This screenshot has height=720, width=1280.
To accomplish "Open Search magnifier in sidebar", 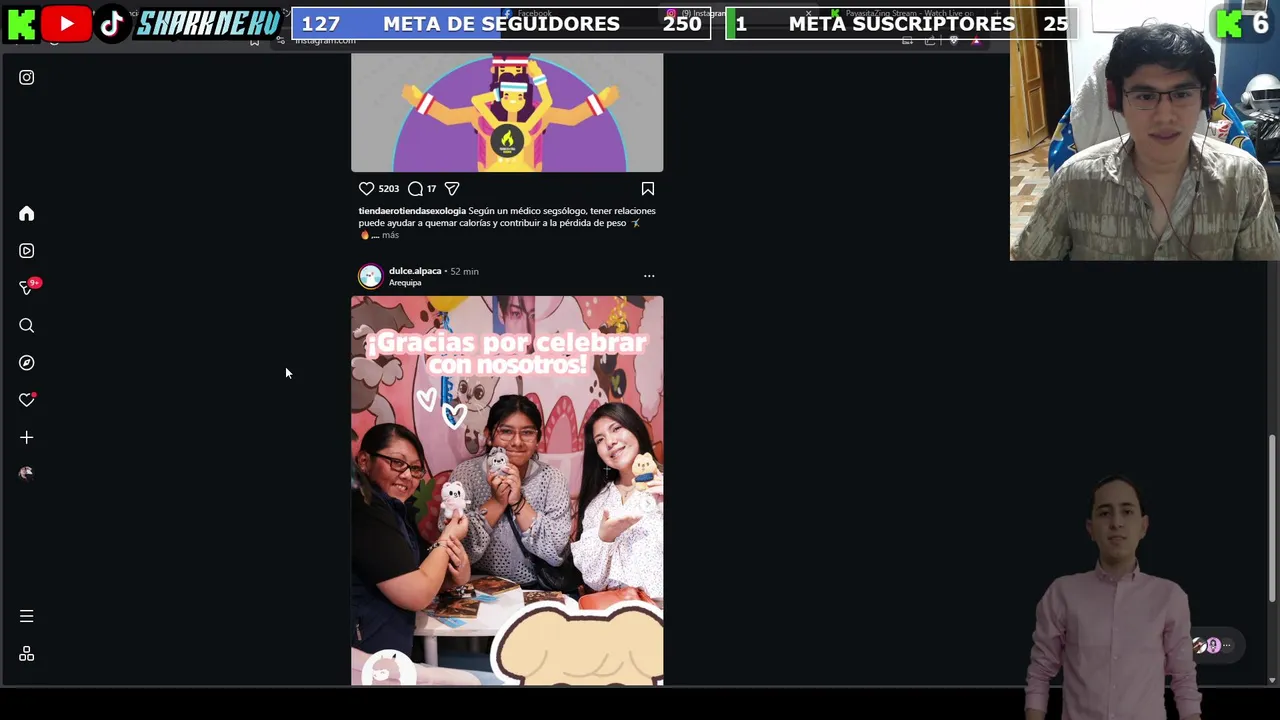I will coord(27,326).
